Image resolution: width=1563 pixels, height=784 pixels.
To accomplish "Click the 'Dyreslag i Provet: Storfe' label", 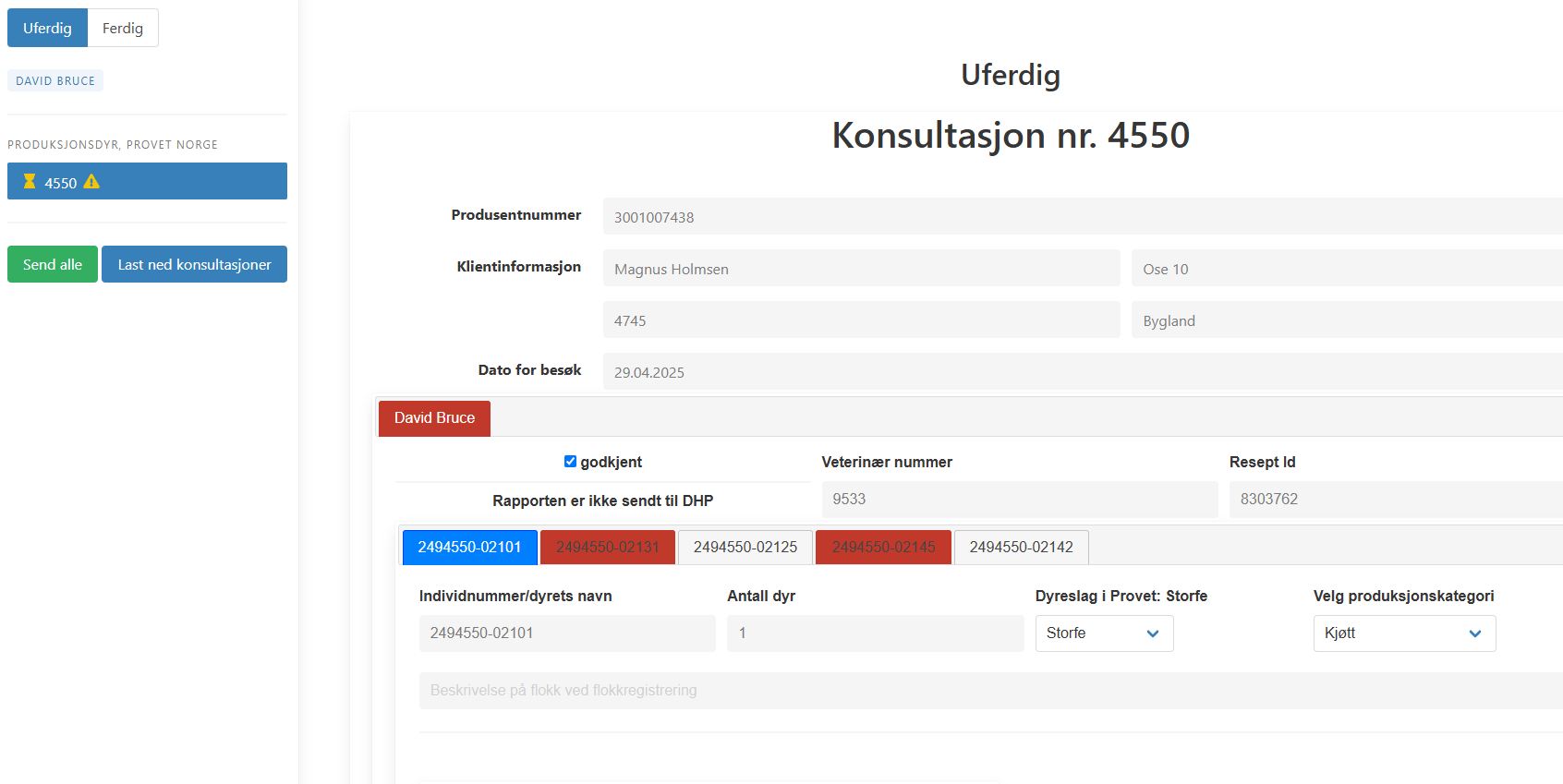I will 1121,596.
